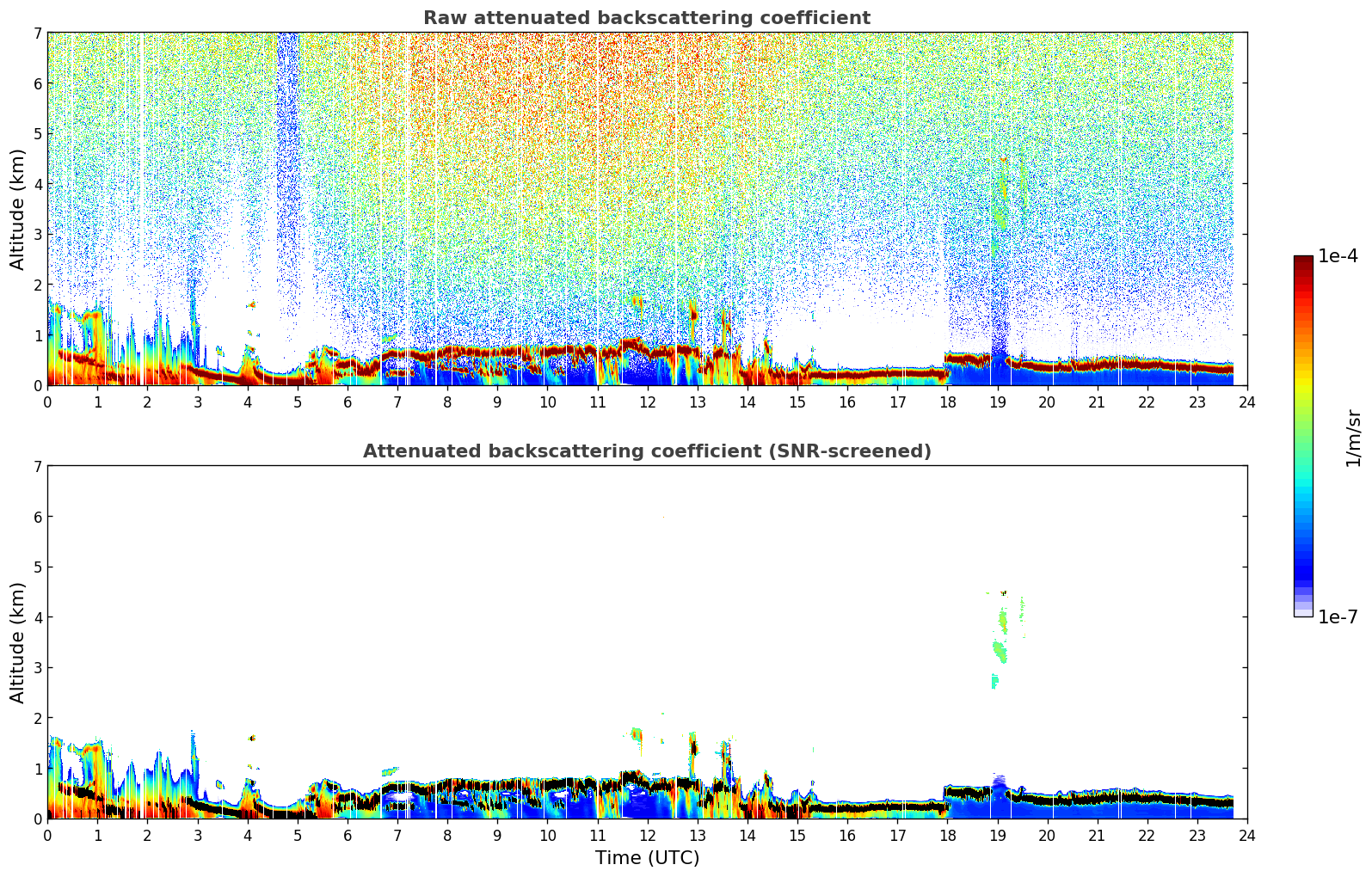
Task: Click altitude tick '5' on the bottom plot's y-axis
Action: (x=37, y=567)
